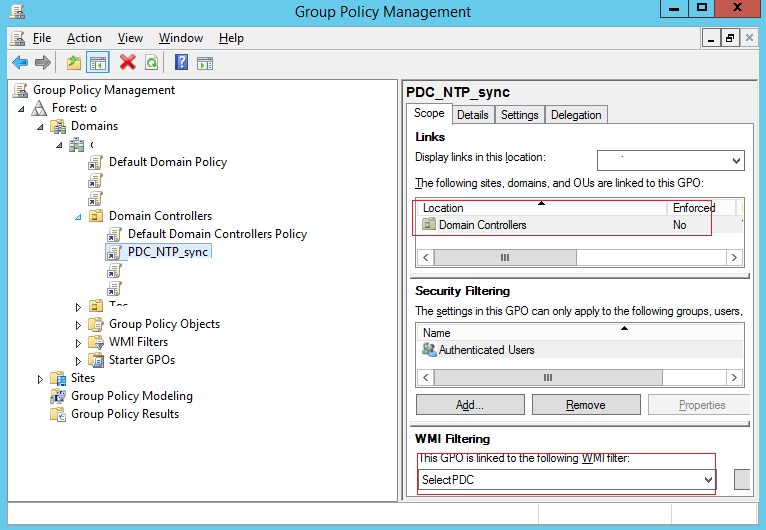Select the Forest node in the tree
This screenshot has width=766, height=530.
pos(74,108)
